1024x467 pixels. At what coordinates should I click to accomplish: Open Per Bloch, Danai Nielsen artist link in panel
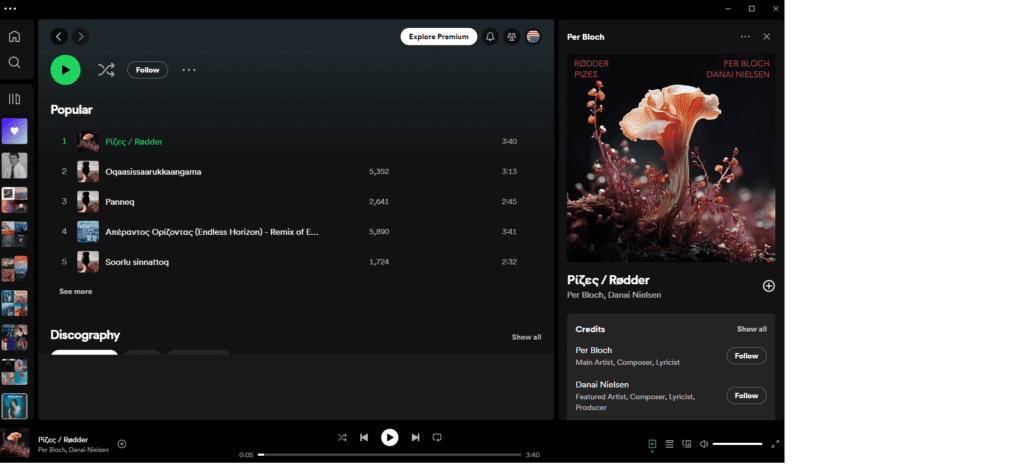pos(614,295)
